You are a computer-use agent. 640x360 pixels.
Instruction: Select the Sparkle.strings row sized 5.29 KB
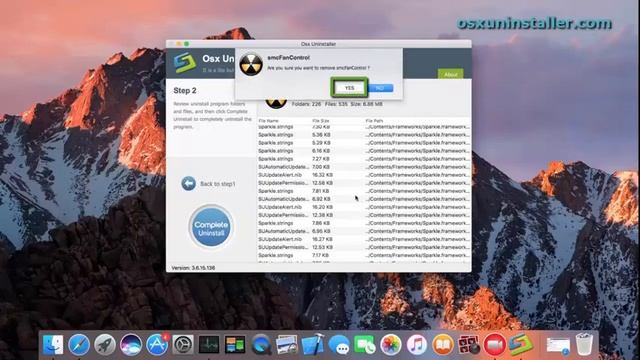point(364,143)
